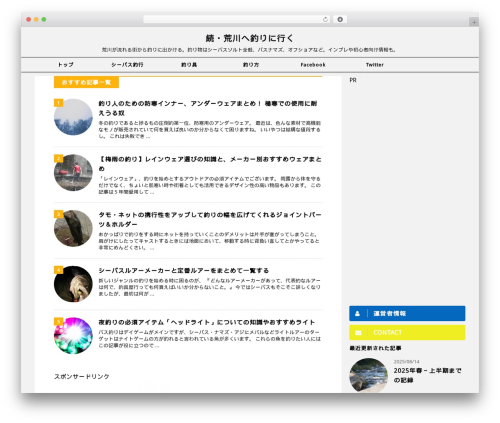This screenshot has width=500, height=423.
Task: Click the dark fish thumbnail of article 4
Action: click(73, 284)
